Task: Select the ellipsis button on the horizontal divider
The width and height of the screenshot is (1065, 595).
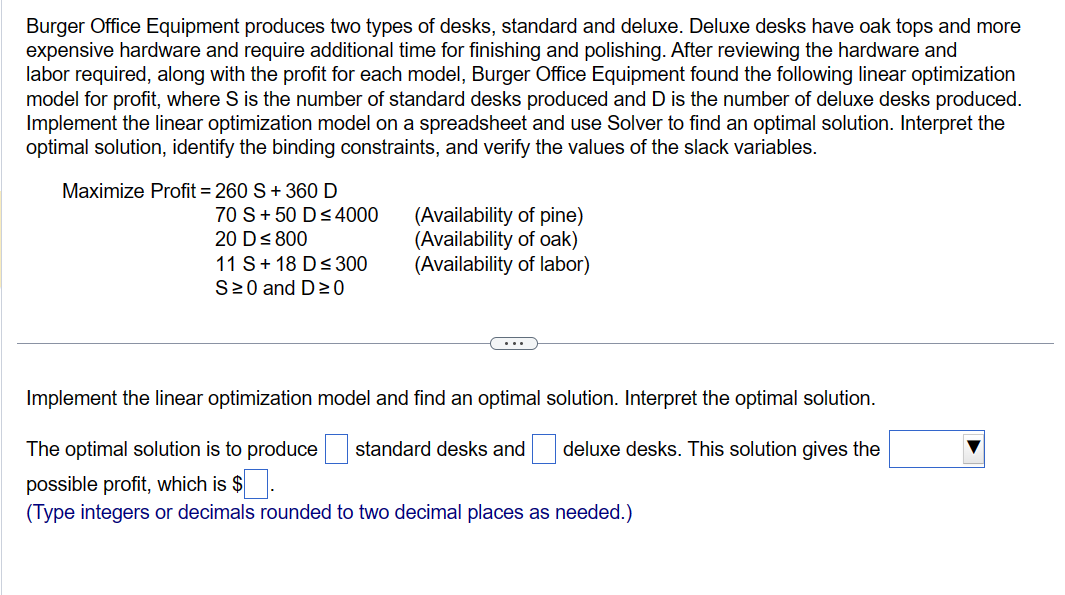Action: coord(514,342)
